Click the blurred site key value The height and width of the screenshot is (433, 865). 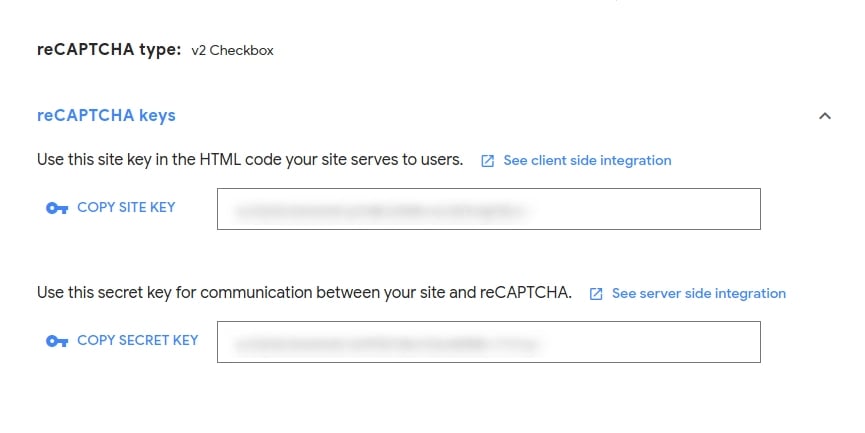point(380,210)
